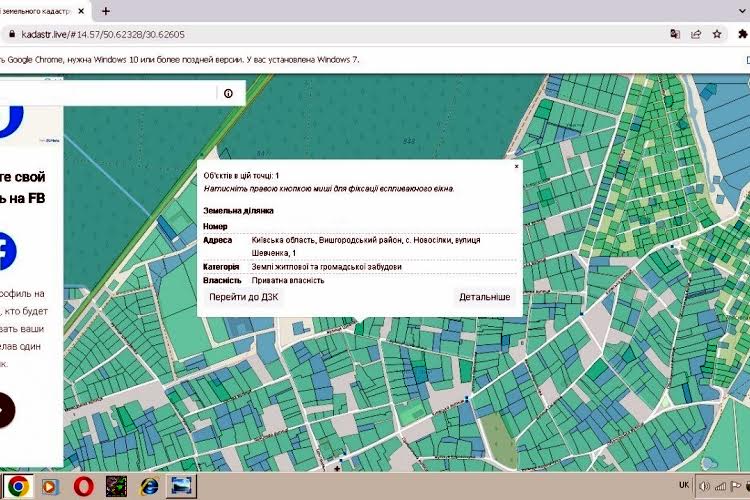This screenshot has width=750, height=500.
Task: Click the Windows 7 Chrome update warning text
Action: (179, 60)
